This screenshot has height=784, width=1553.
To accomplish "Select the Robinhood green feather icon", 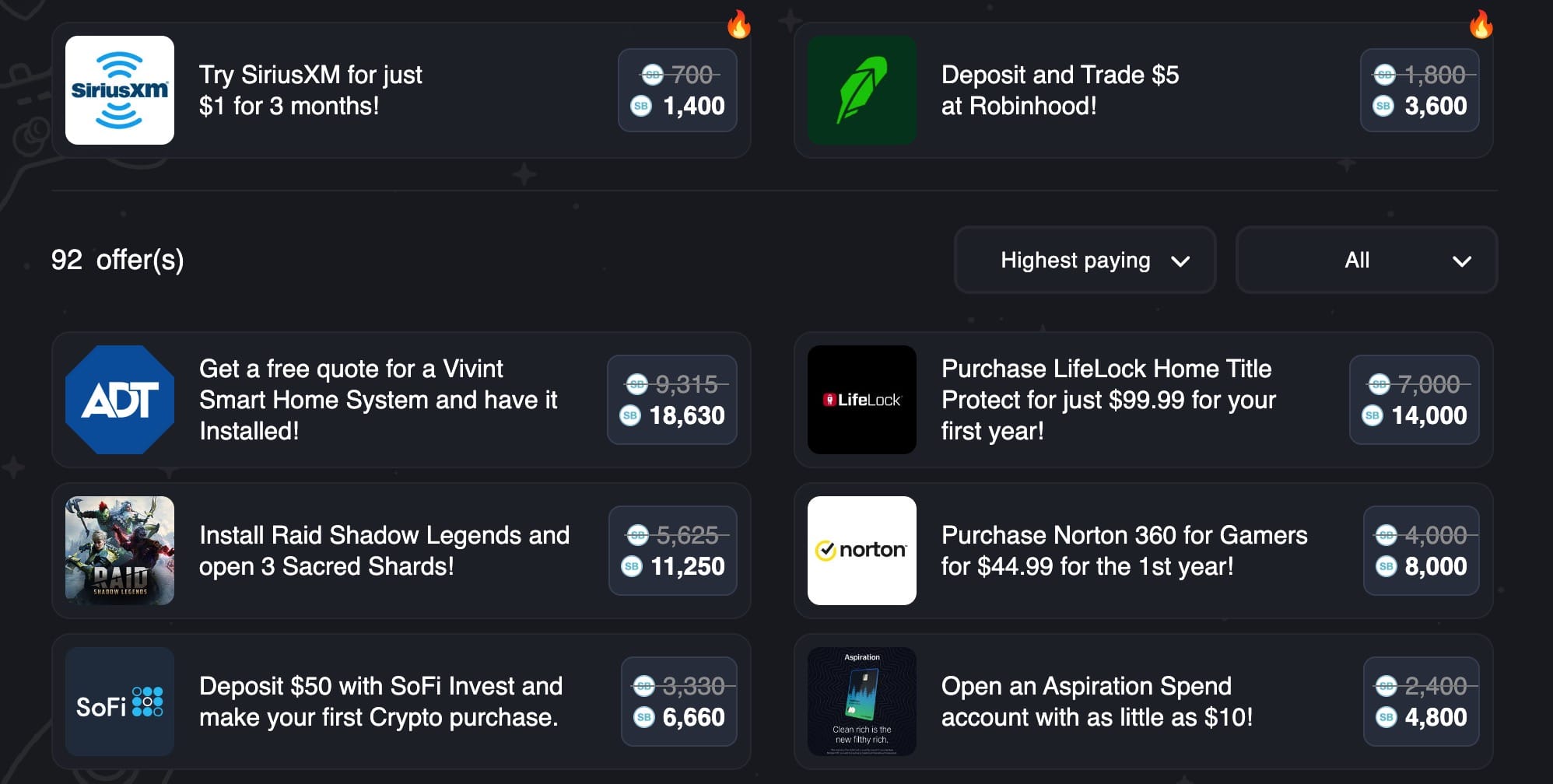I will coord(862,89).
